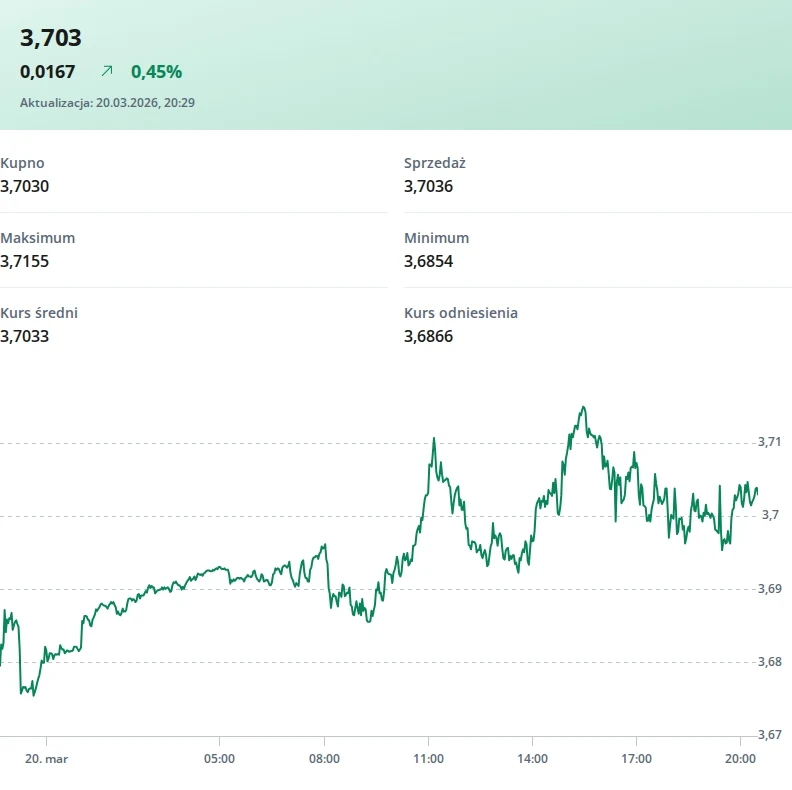Click the green upward trend arrow icon
Screen dimensions: 792x790
point(107,72)
